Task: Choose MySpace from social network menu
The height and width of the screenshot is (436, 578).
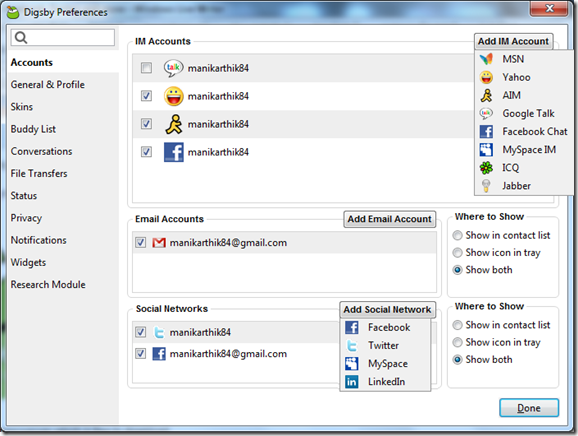Action: click(x=385, y=363)
